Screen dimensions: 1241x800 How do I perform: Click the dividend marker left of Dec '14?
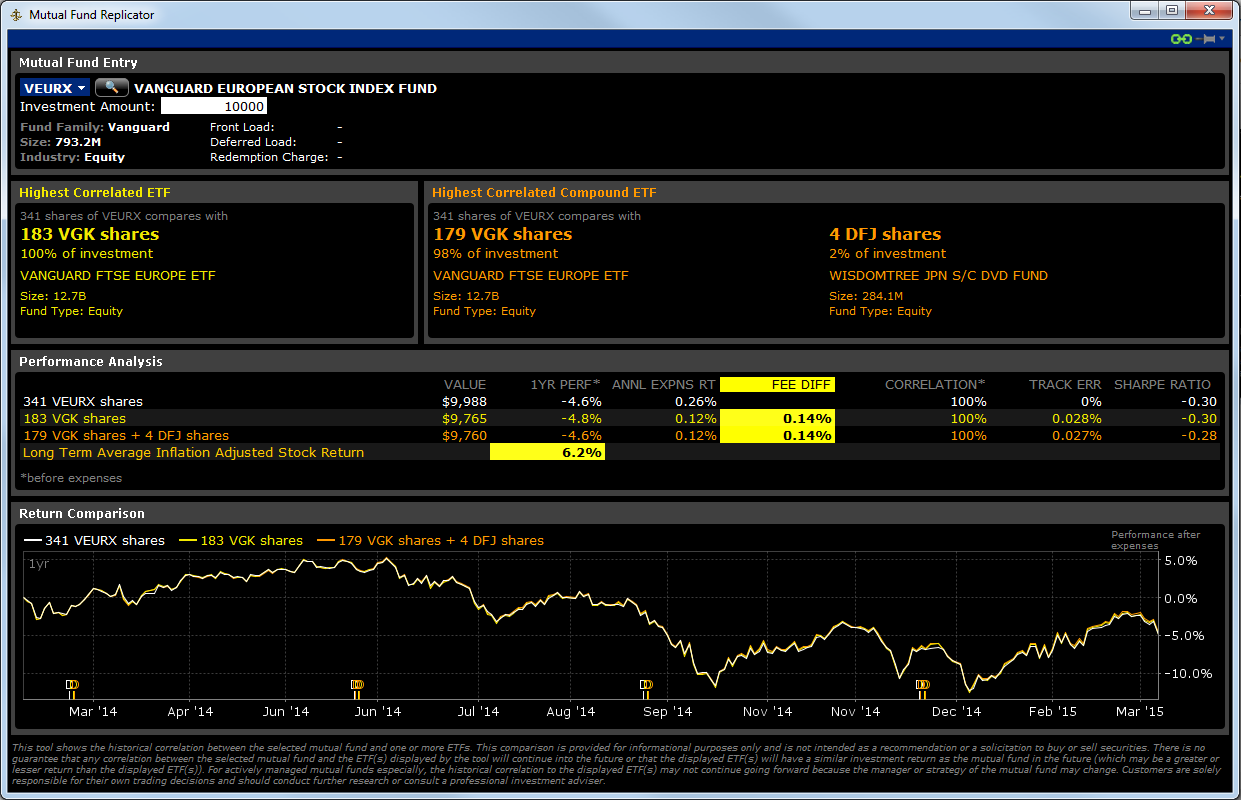click(922, 687)
